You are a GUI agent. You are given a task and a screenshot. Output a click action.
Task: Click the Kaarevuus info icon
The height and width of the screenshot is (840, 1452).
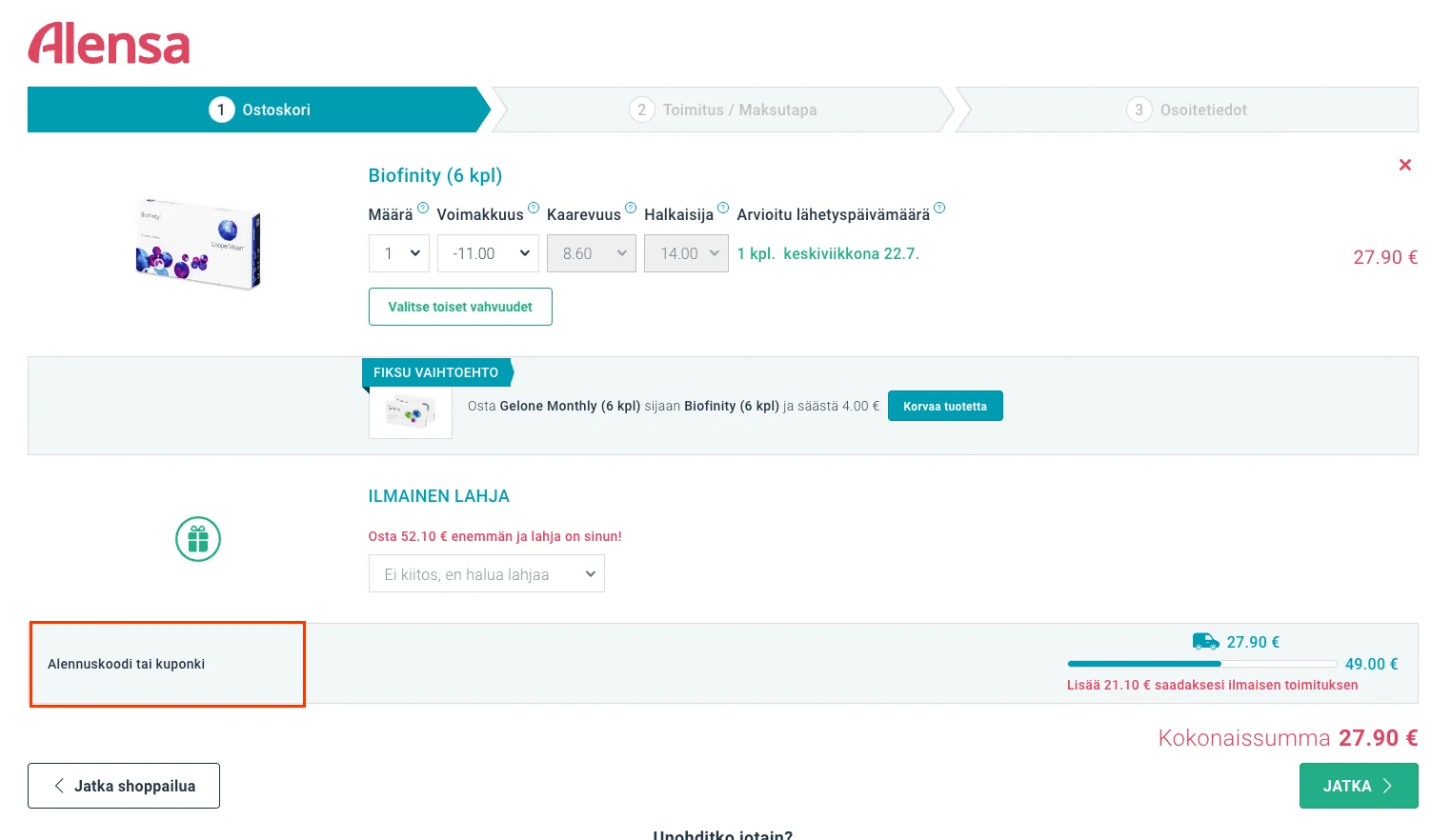click(x=631, y=208)
